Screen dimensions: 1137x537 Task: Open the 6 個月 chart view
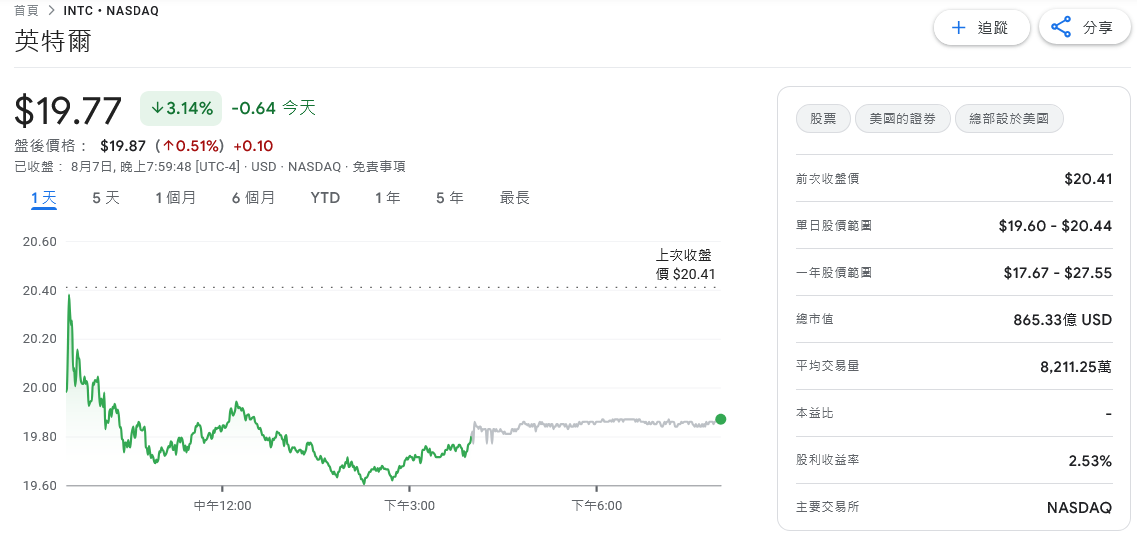point(253,198)
